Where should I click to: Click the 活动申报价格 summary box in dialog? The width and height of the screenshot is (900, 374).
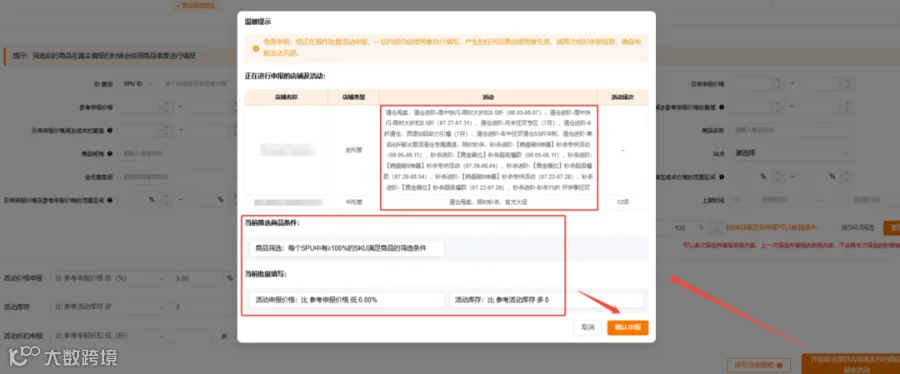click(347, 299)
